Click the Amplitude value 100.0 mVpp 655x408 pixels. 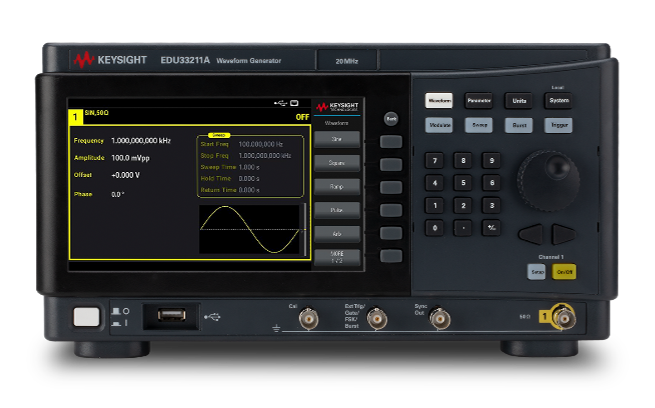[x=130, y=158]
